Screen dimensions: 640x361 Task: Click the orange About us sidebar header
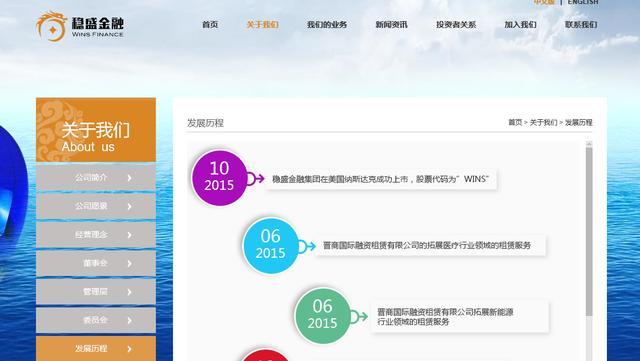tap(96, 130)
